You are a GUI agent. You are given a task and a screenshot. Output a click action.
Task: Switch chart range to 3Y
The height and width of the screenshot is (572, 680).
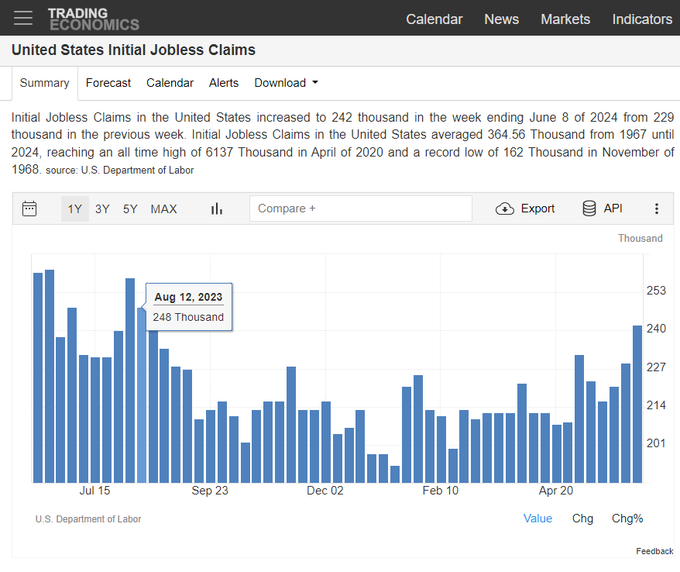tap(102, 209)
